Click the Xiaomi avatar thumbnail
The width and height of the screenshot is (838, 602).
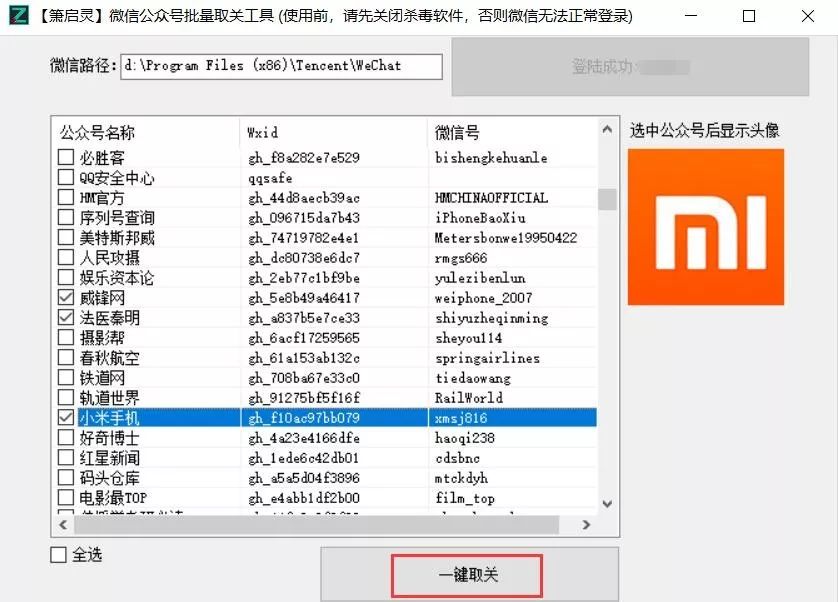[705, 227]
